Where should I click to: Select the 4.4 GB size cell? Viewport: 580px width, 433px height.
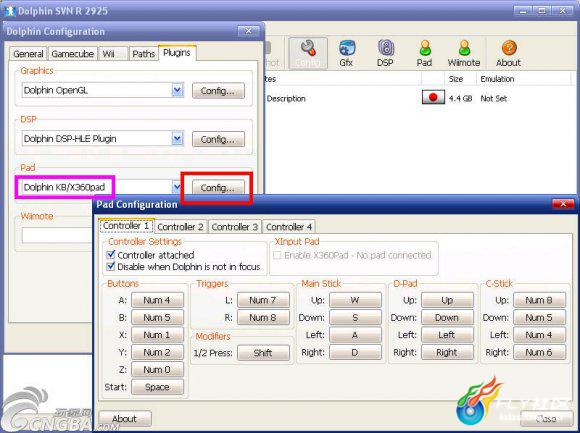coord(460,98)
